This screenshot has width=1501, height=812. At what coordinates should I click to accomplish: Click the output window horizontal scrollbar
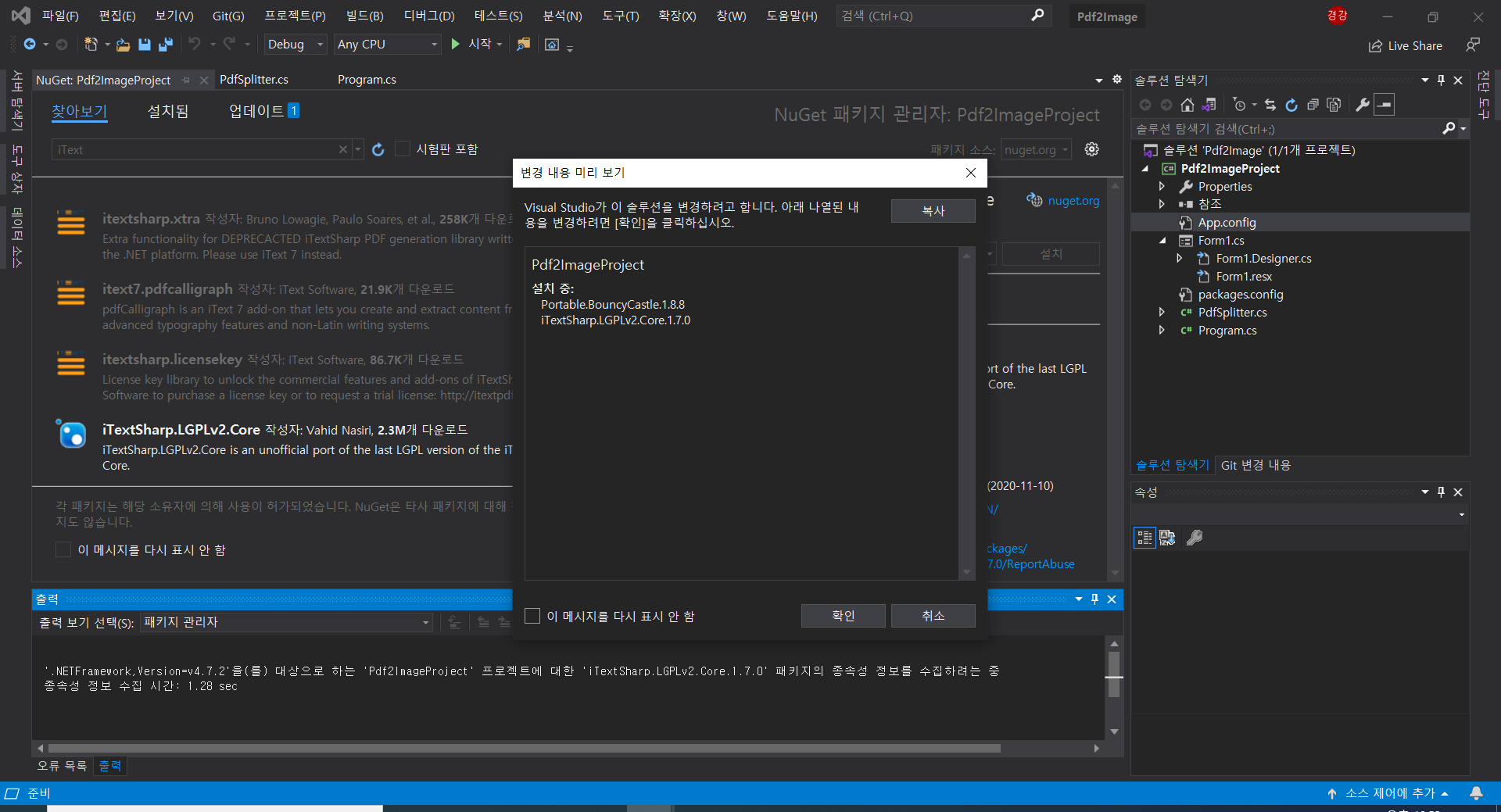pyautogui.click(x=525, y=749)
